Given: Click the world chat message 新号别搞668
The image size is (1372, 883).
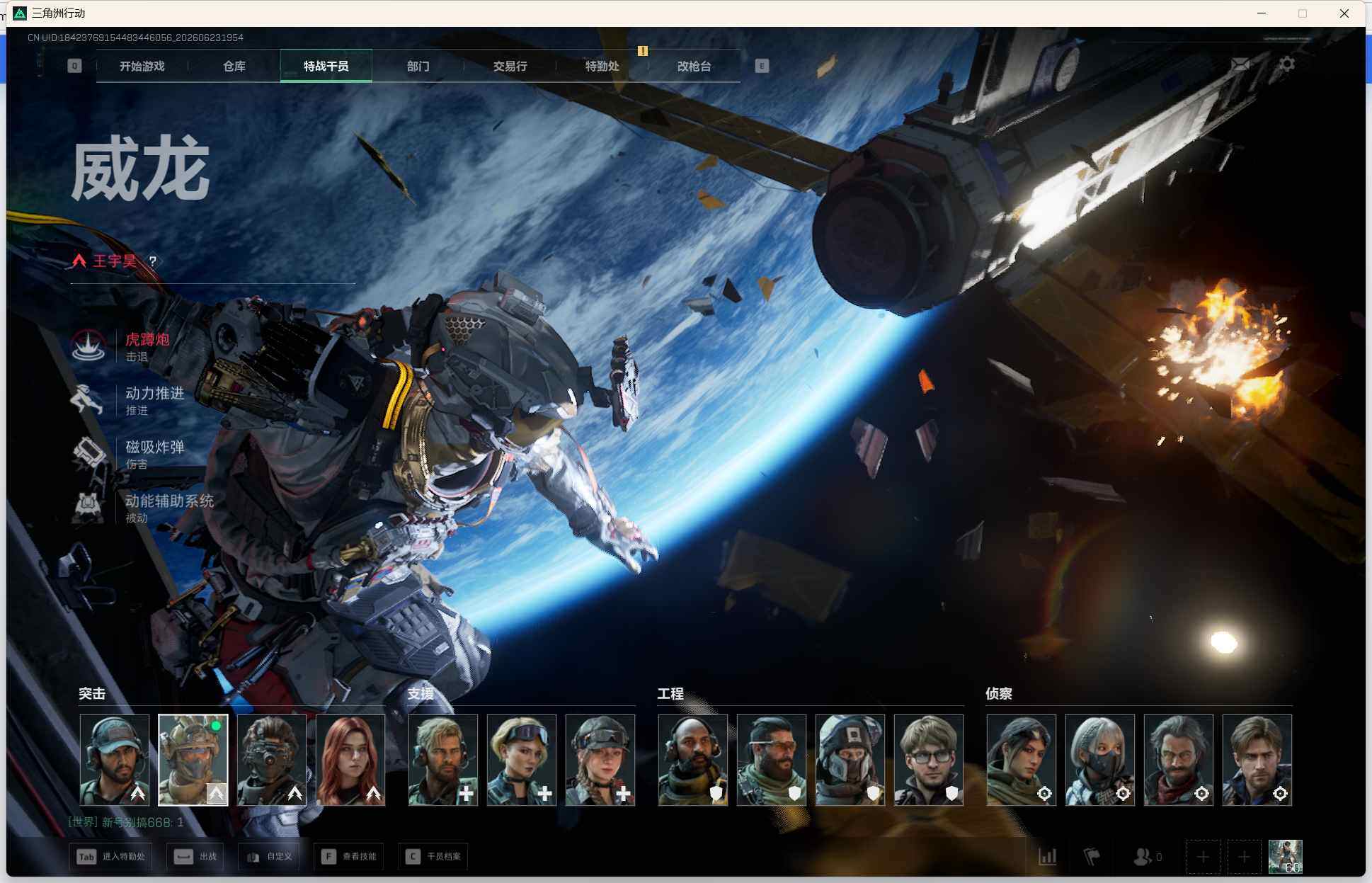Looking at the screenshot, I should (x=126, y=822).
